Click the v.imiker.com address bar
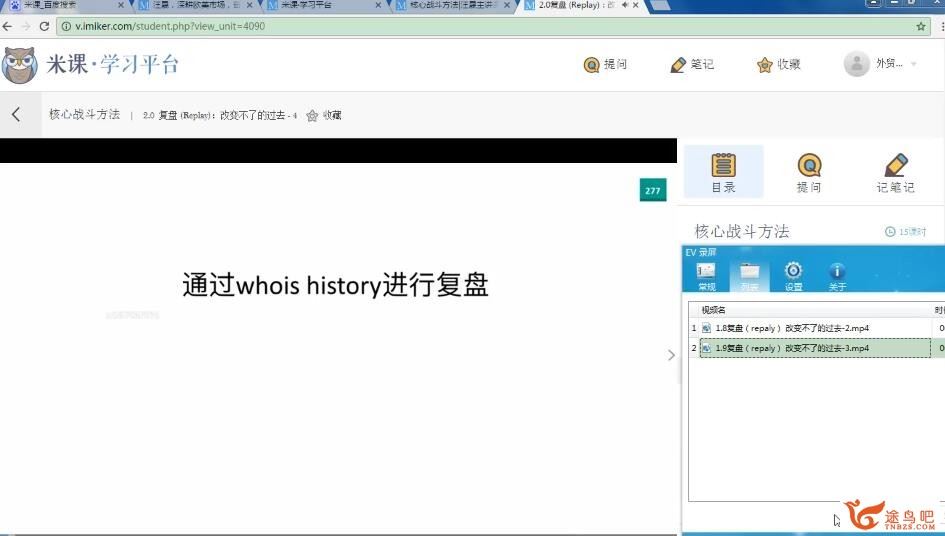Image resolution: width=945 pixels, height=536 pixels. tap(494, 27)
